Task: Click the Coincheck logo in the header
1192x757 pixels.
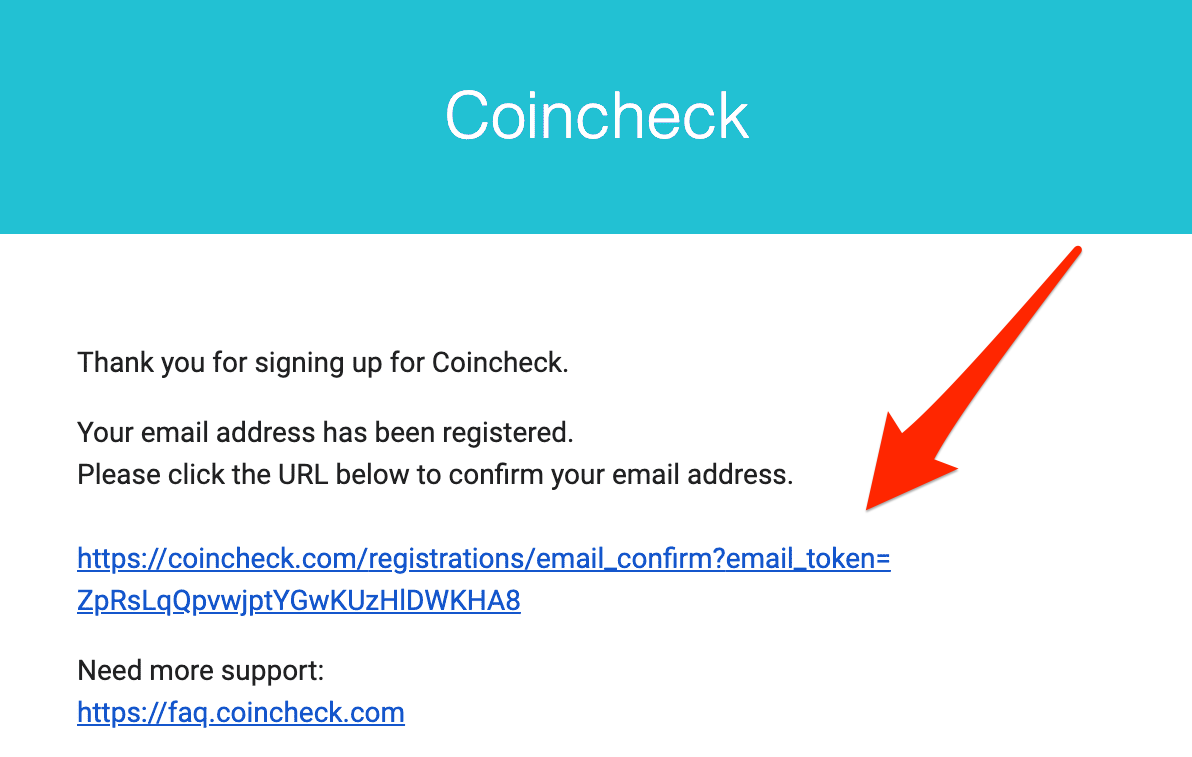Action: 597,116
